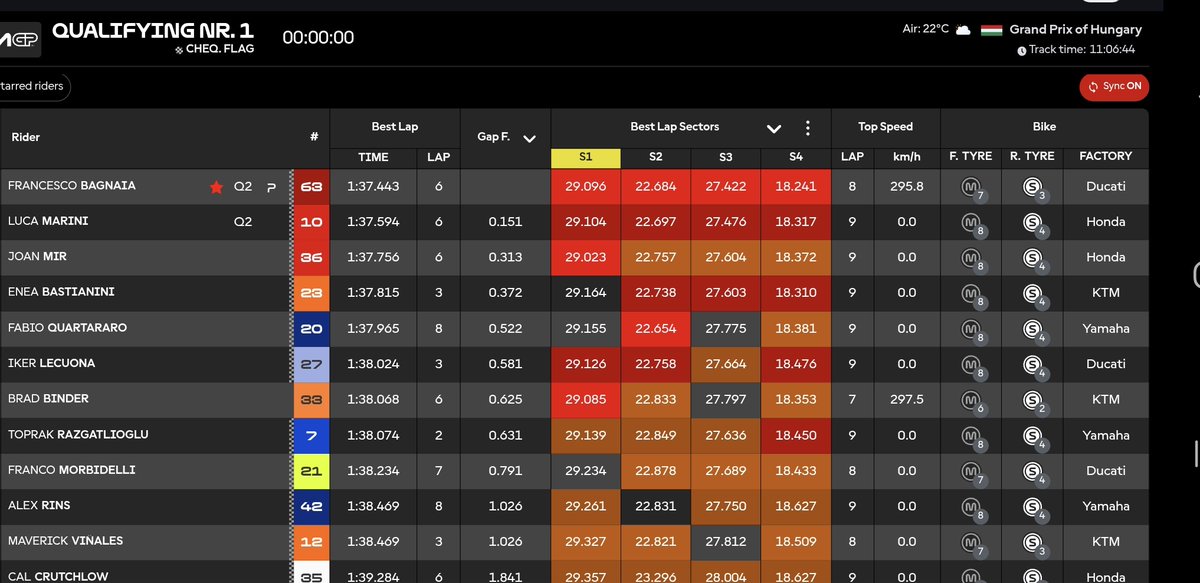Click the red star on Francesco Bagnaia's row

[x=215, y=187]
